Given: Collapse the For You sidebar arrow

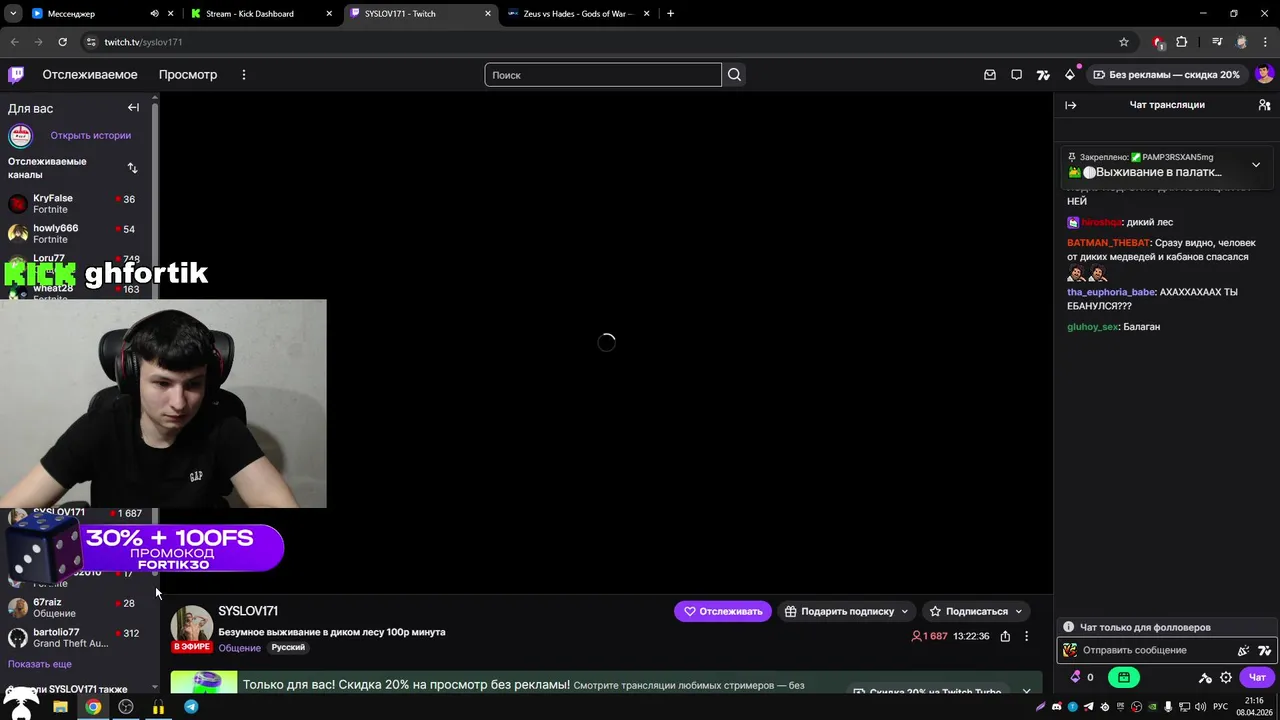Looking at the screenshot, I should click(x=133, y=108).
